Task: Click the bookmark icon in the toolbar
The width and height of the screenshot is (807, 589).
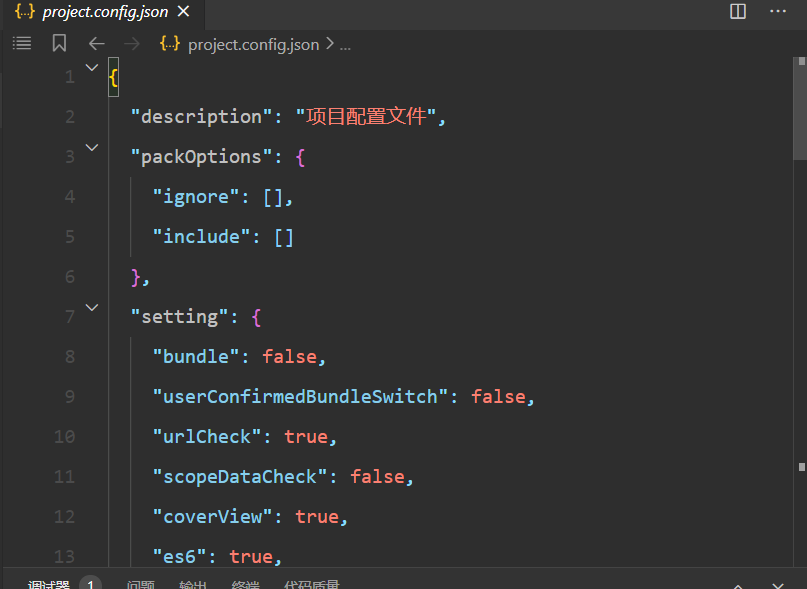Action: [59, 43]
